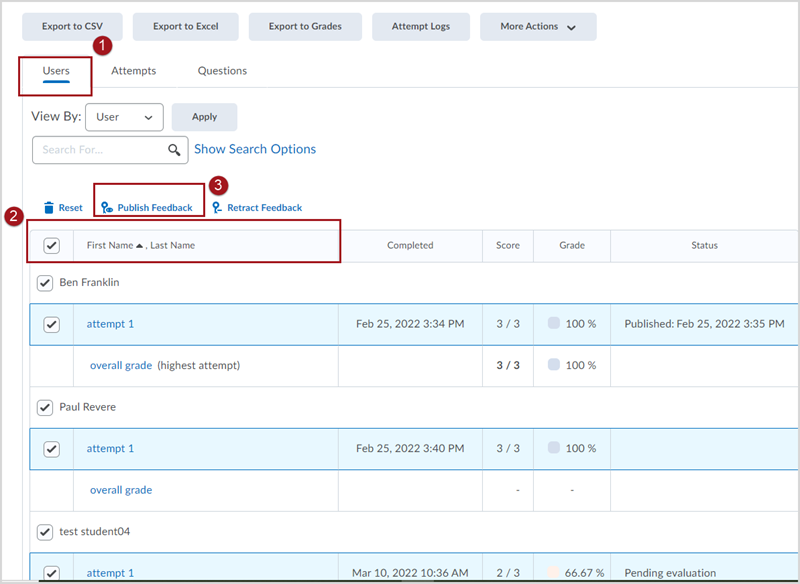Screen dimensions: 800x584
Task: Click the Reset trash can icon
Action: pos(49,208)
